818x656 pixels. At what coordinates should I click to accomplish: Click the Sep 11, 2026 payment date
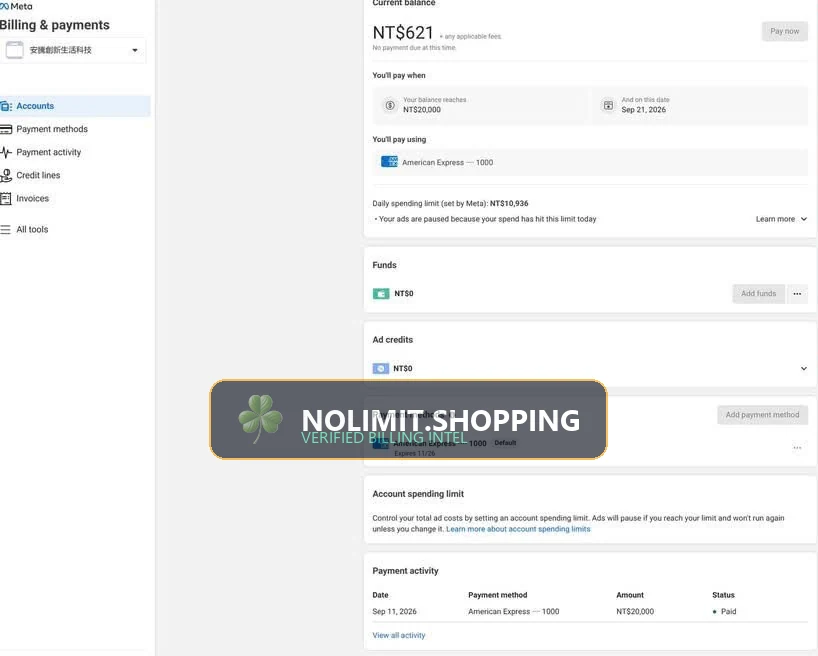tap(394, 612)
